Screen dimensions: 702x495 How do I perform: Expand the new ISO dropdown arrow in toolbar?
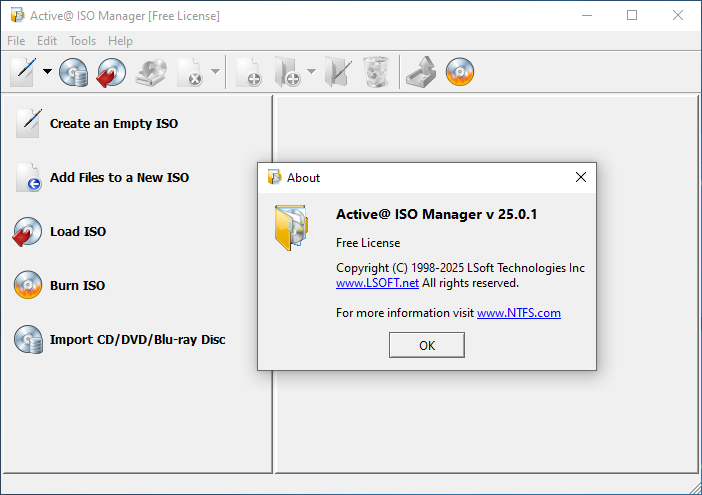tap(47, 71)
